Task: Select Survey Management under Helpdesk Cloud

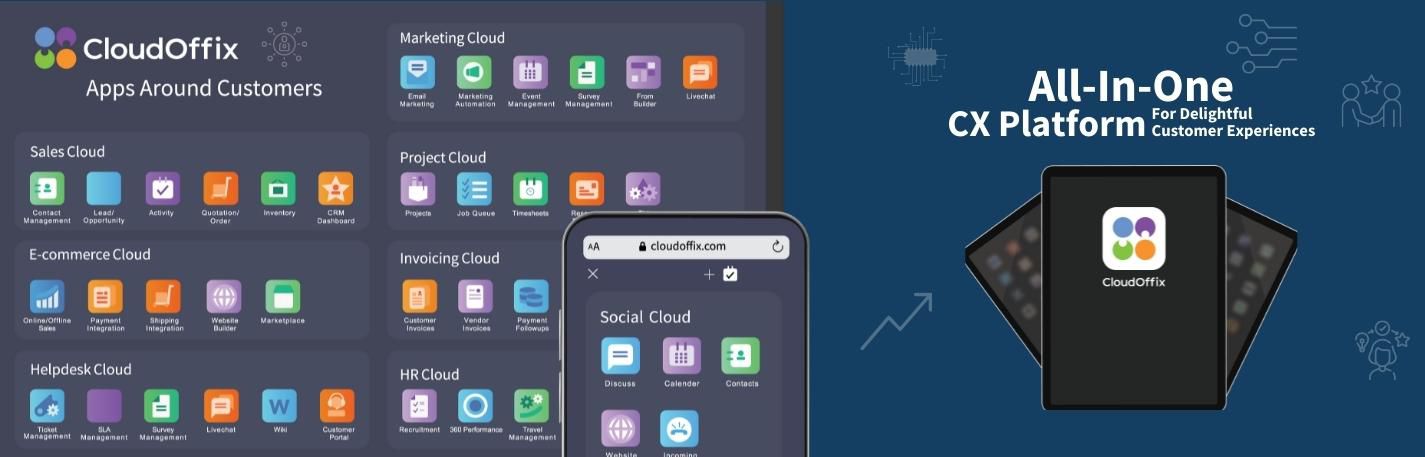Action: point(162,407)
